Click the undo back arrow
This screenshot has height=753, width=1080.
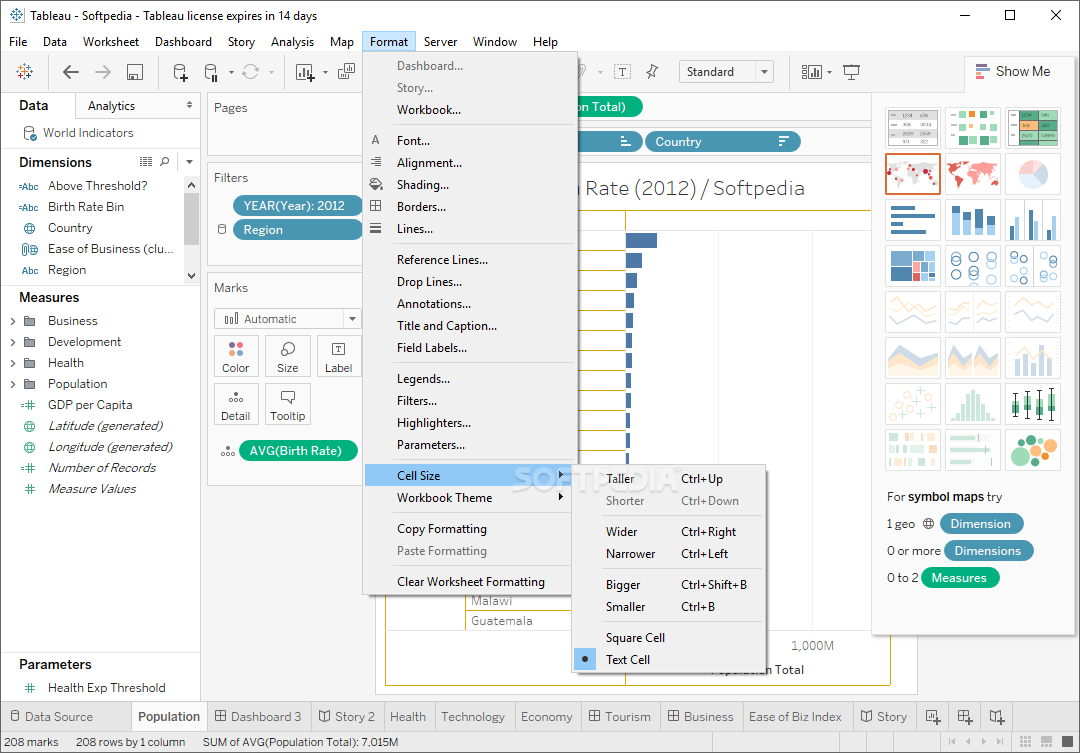coord(70,72)
